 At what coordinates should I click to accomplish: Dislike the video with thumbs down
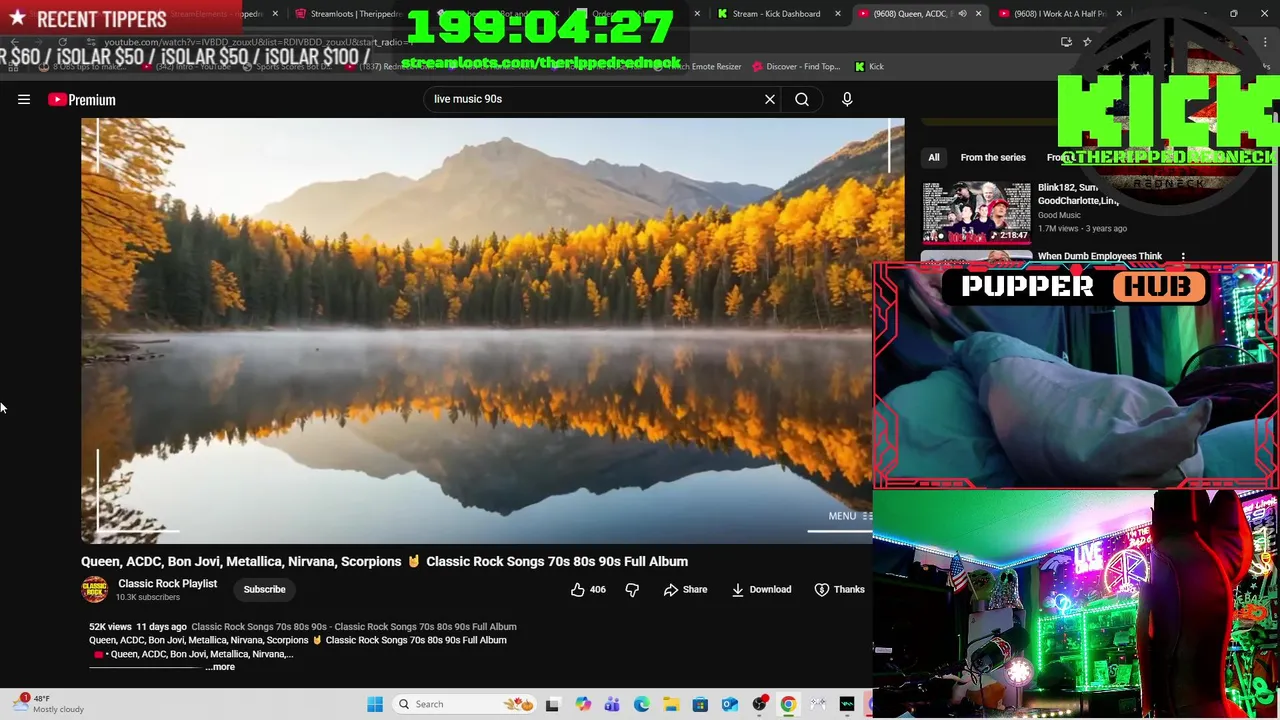tap(632, 590)
